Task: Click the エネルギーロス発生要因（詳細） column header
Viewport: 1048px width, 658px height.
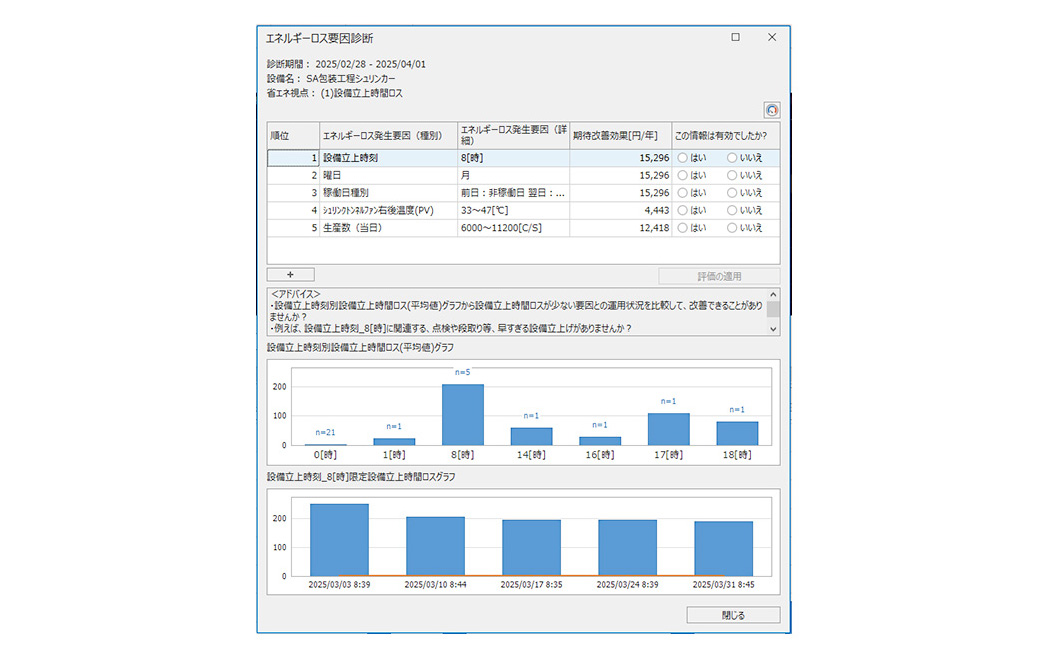Action: click(x=513, y=136)
